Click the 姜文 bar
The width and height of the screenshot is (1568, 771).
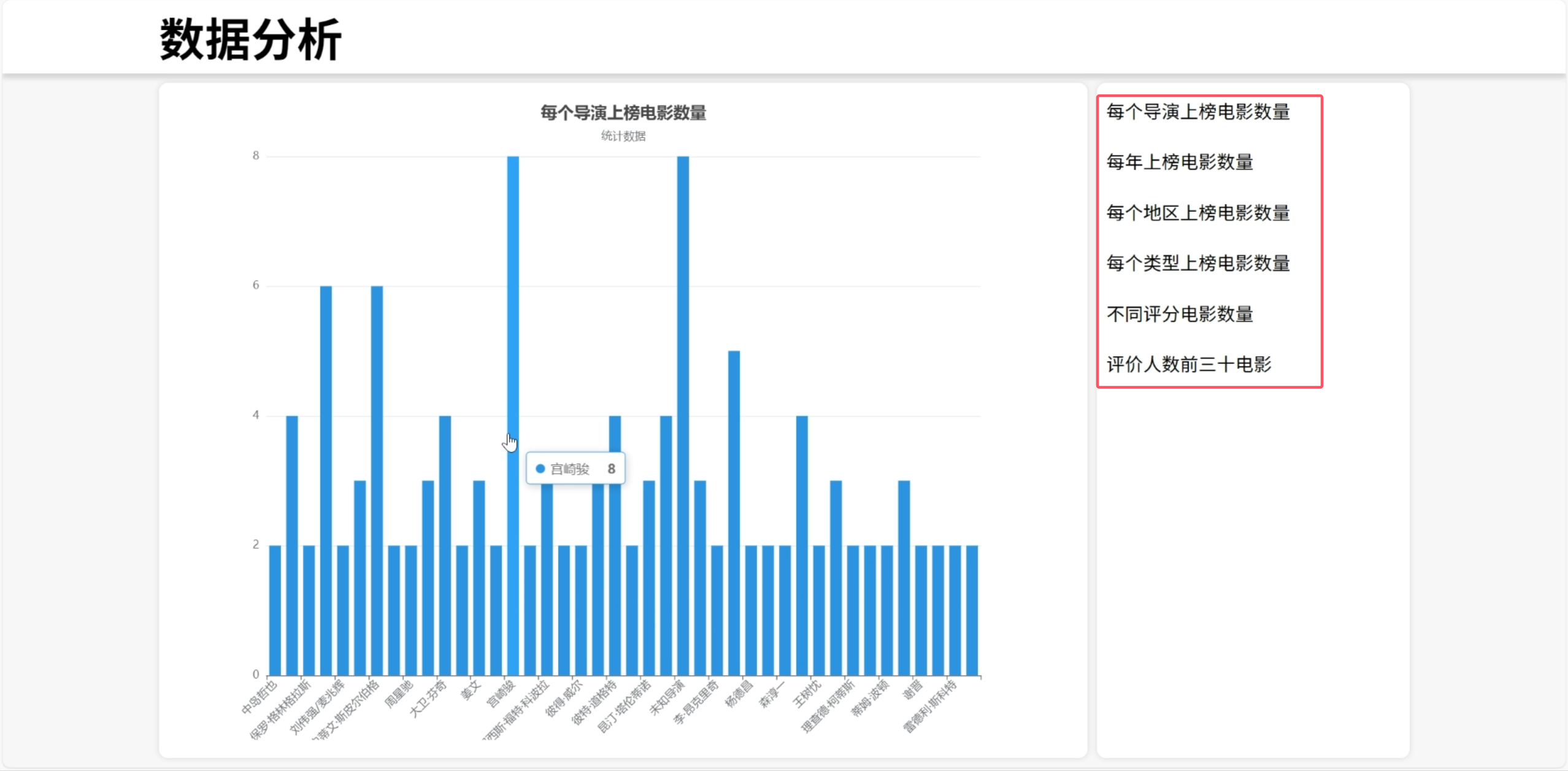[x=478, y=578]
